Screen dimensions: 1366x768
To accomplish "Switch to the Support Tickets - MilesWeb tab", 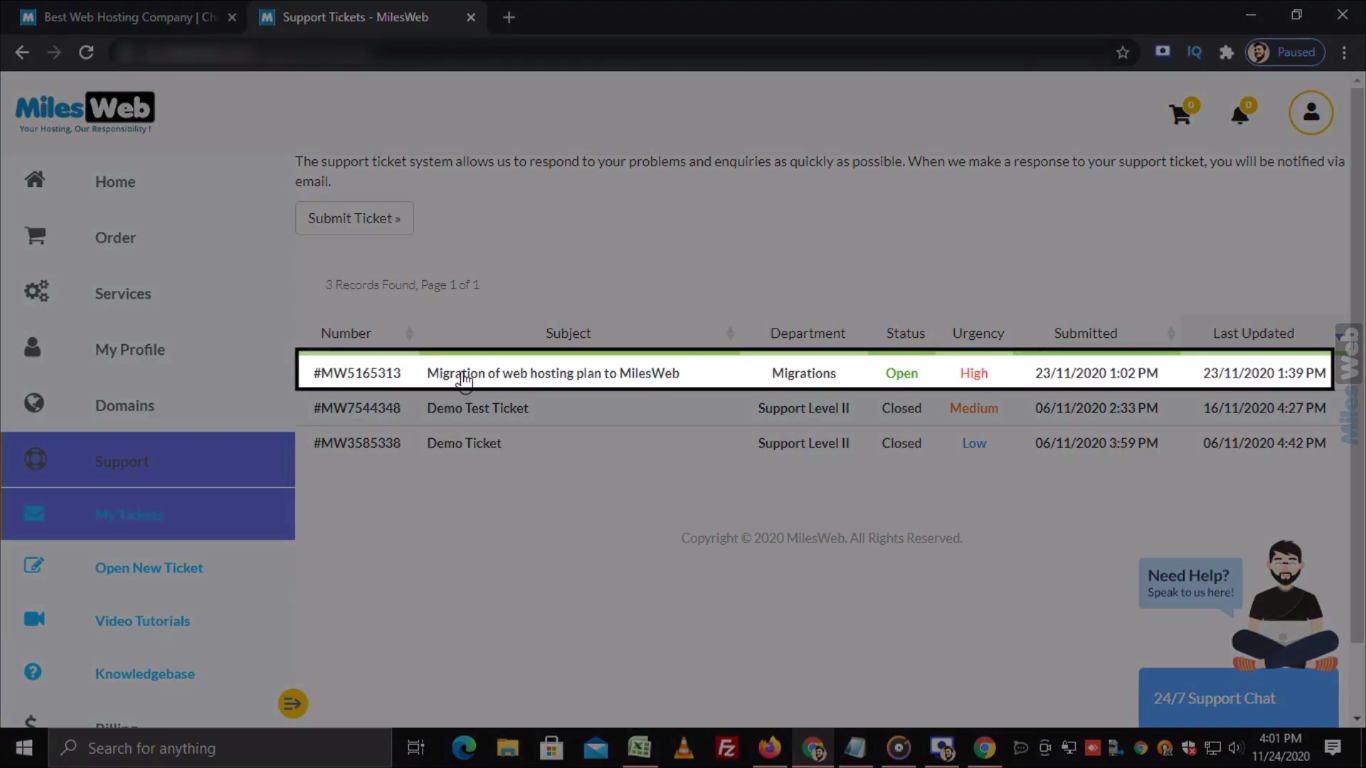I will (x=355, y=17).
